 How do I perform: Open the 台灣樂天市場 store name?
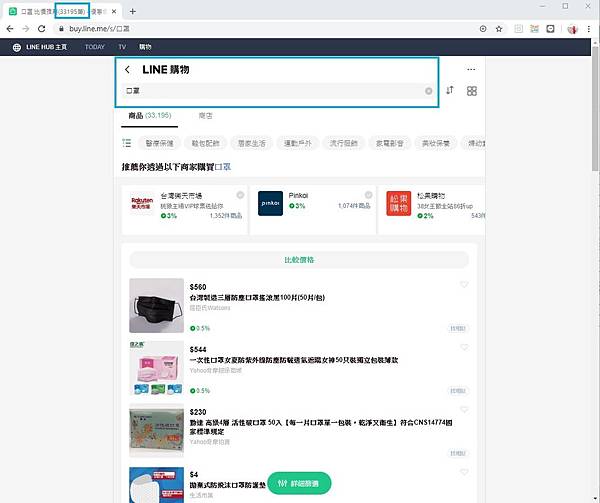click(181, 195)
